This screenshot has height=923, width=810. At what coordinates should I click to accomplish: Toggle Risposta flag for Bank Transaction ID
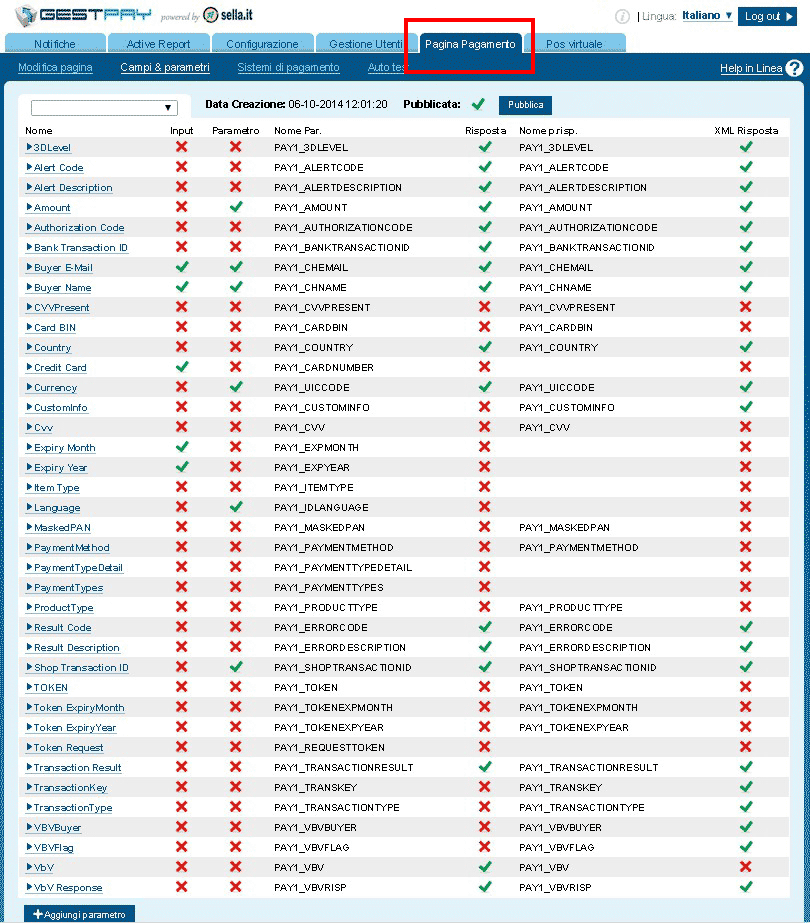tap(485, 247)
